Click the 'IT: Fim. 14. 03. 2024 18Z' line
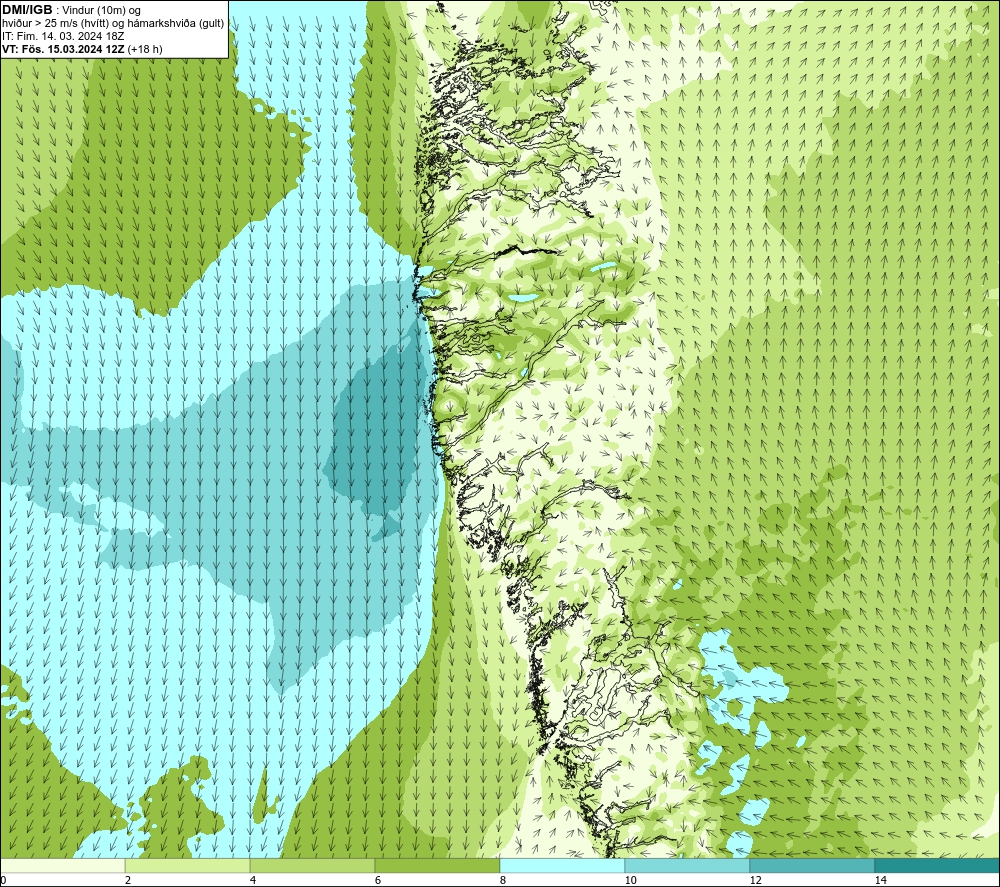The height and width of the screenshot is (887, 1000). pos(63,36)
